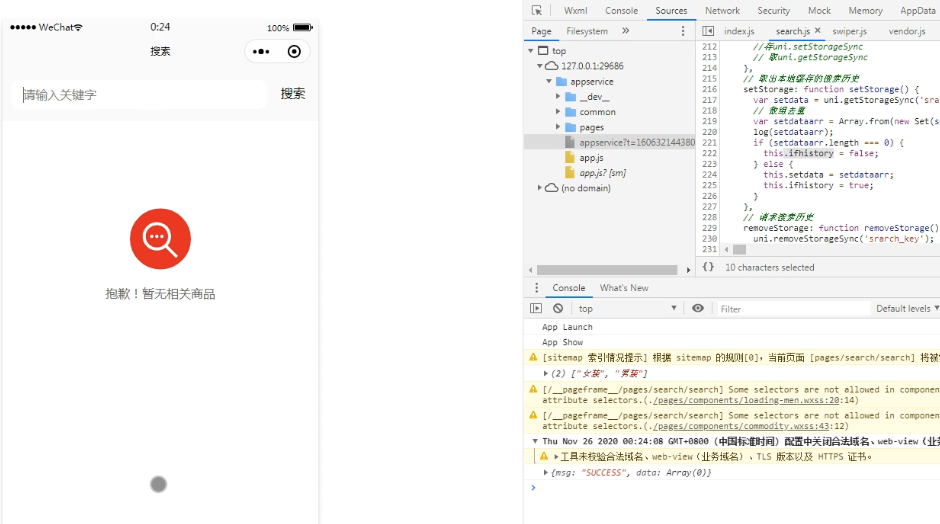Click the WeChat wifi signal icon
The image size is (940, 524).
[x=79, y=27]
